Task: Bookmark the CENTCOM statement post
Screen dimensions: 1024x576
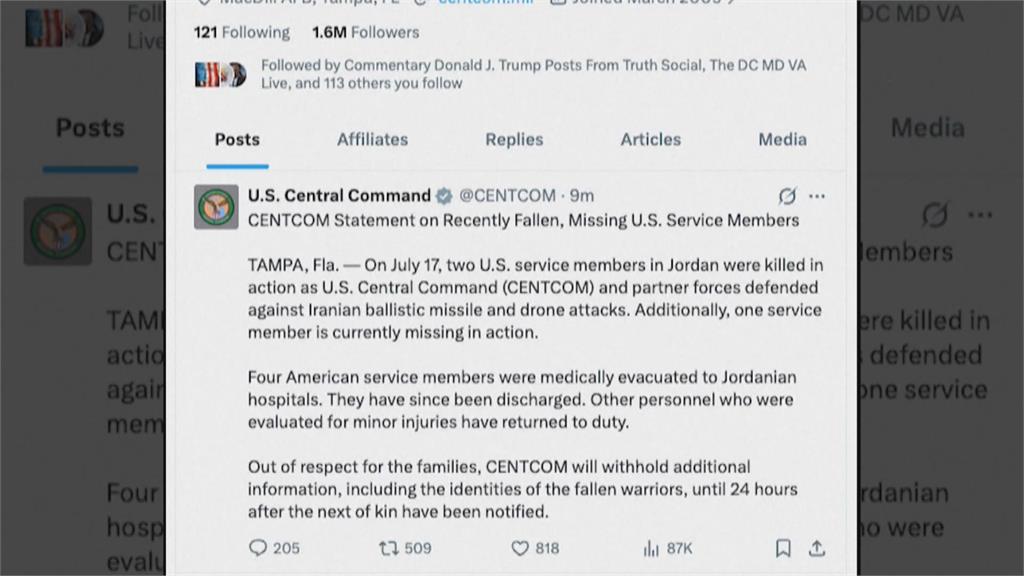Action: [783, 548]
